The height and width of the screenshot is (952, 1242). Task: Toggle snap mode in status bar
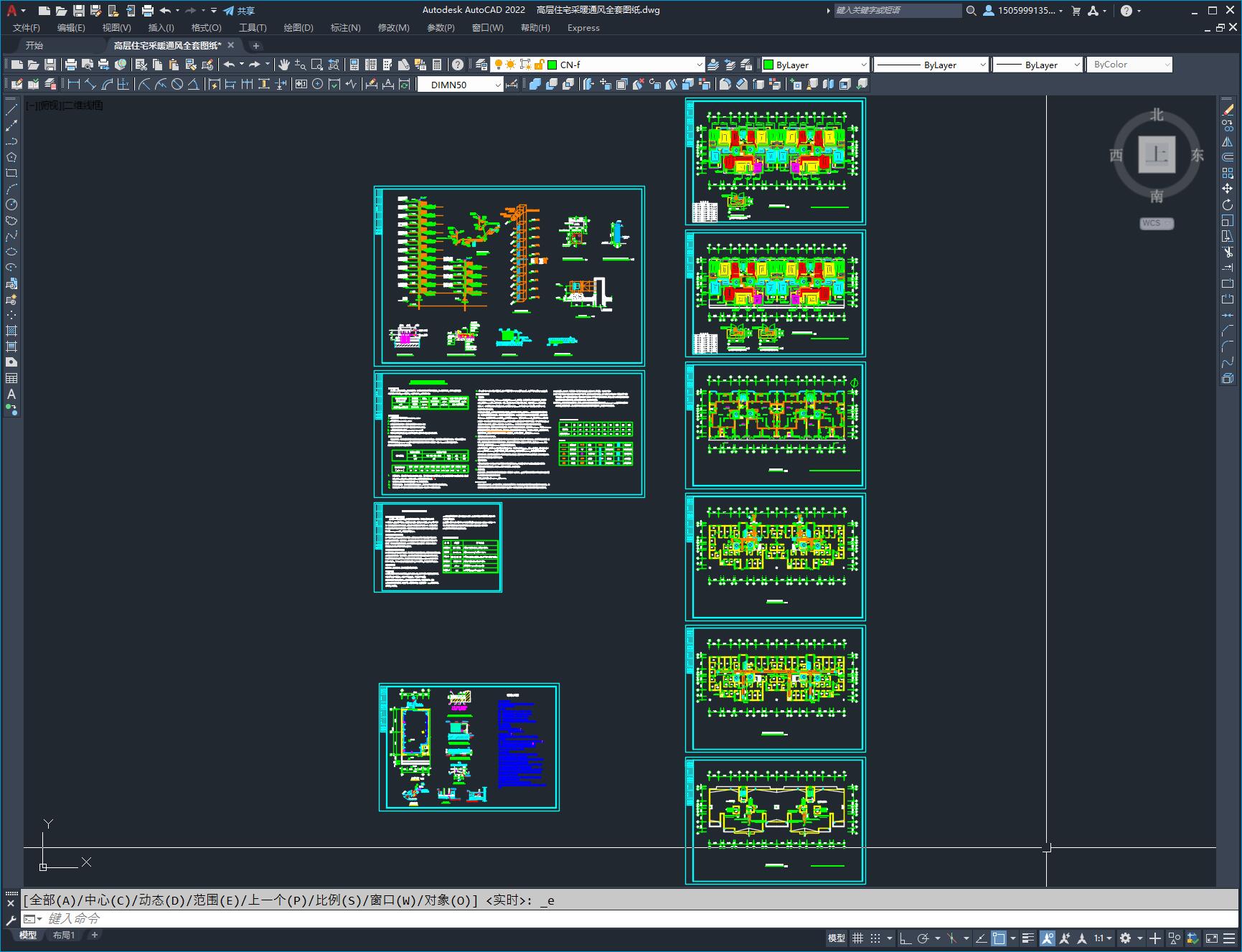pos(875,938)
